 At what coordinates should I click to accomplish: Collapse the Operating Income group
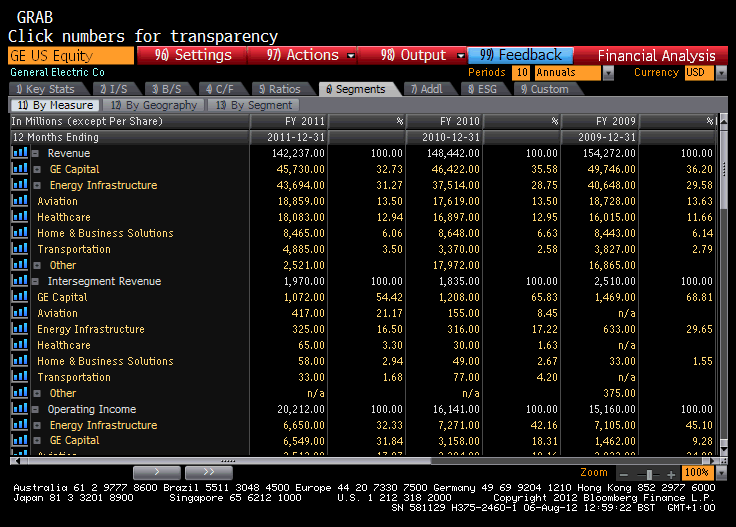35,410
